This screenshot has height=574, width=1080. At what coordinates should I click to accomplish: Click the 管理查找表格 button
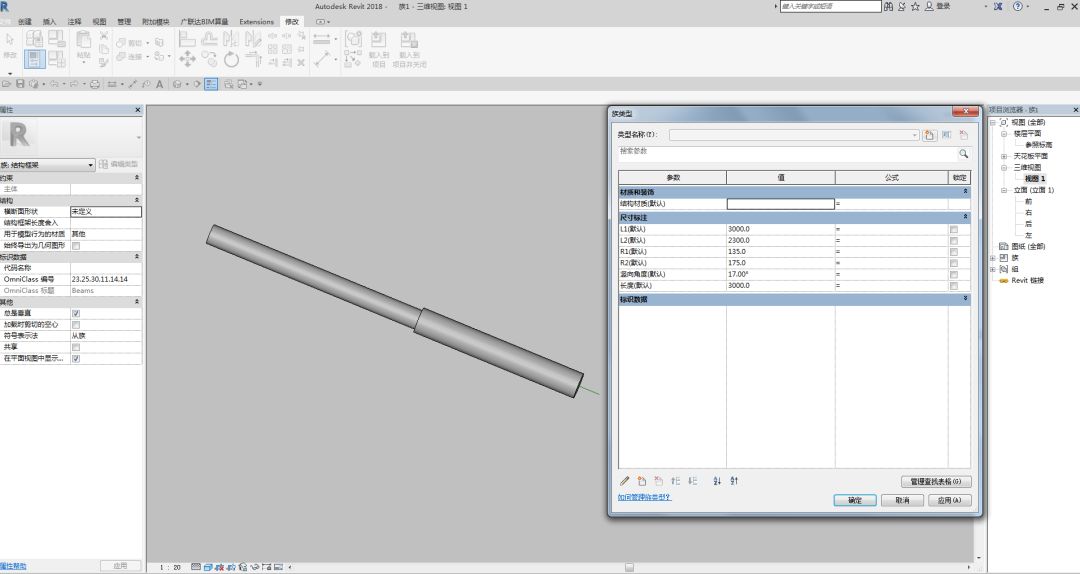(936, 482)
